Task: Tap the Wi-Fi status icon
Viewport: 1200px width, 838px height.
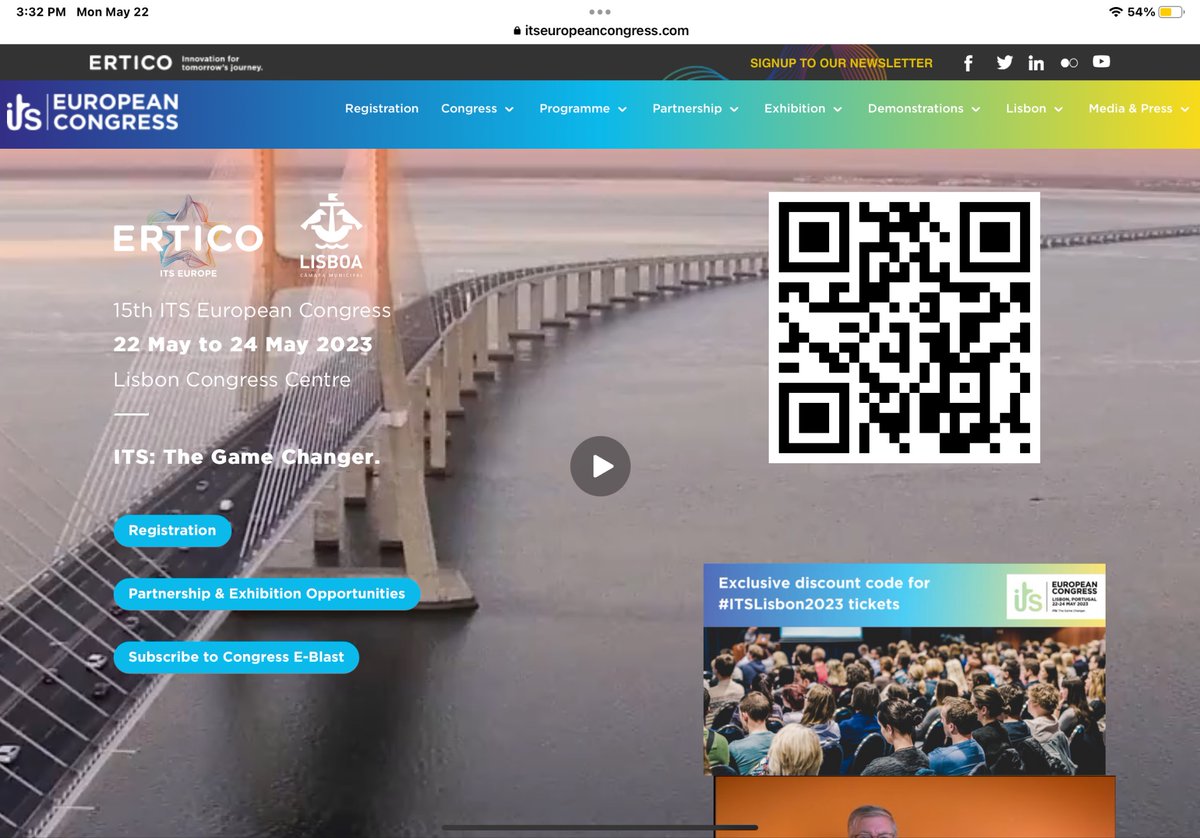Action: point(1116,12)
